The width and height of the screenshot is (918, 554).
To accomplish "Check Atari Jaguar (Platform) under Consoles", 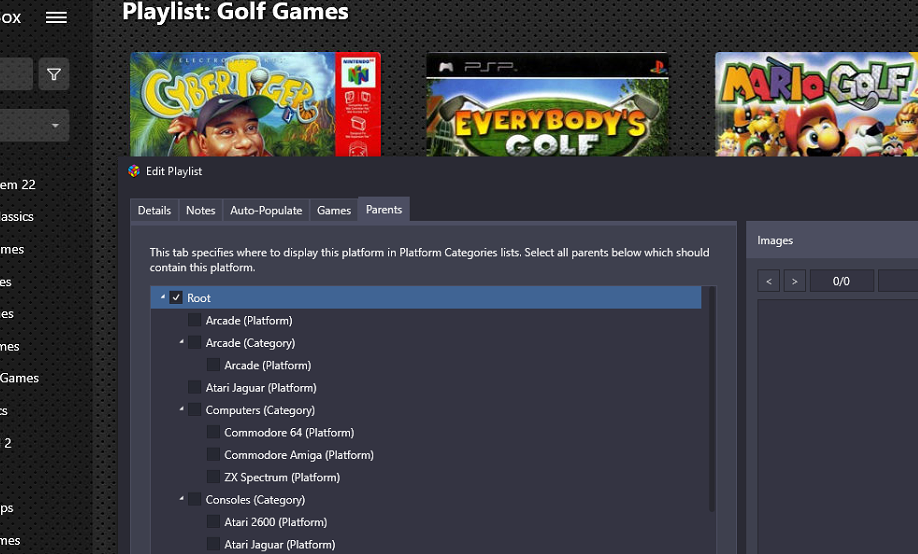I will point(213,544).
